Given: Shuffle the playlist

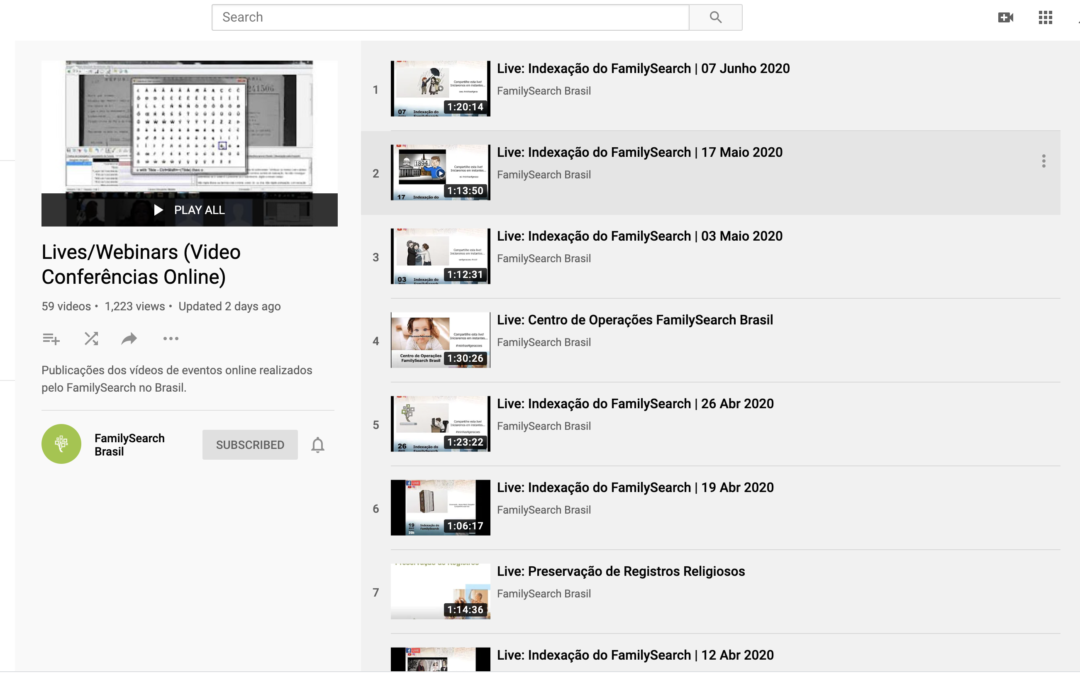Looking at the screenshot, I should (x=91, y=338).
